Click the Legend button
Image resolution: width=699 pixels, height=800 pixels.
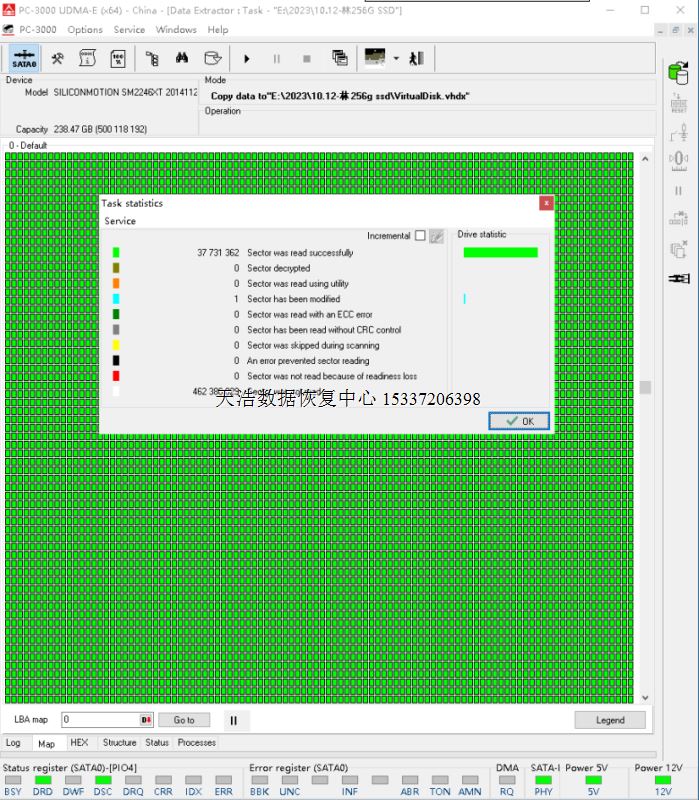pos(609,720)
